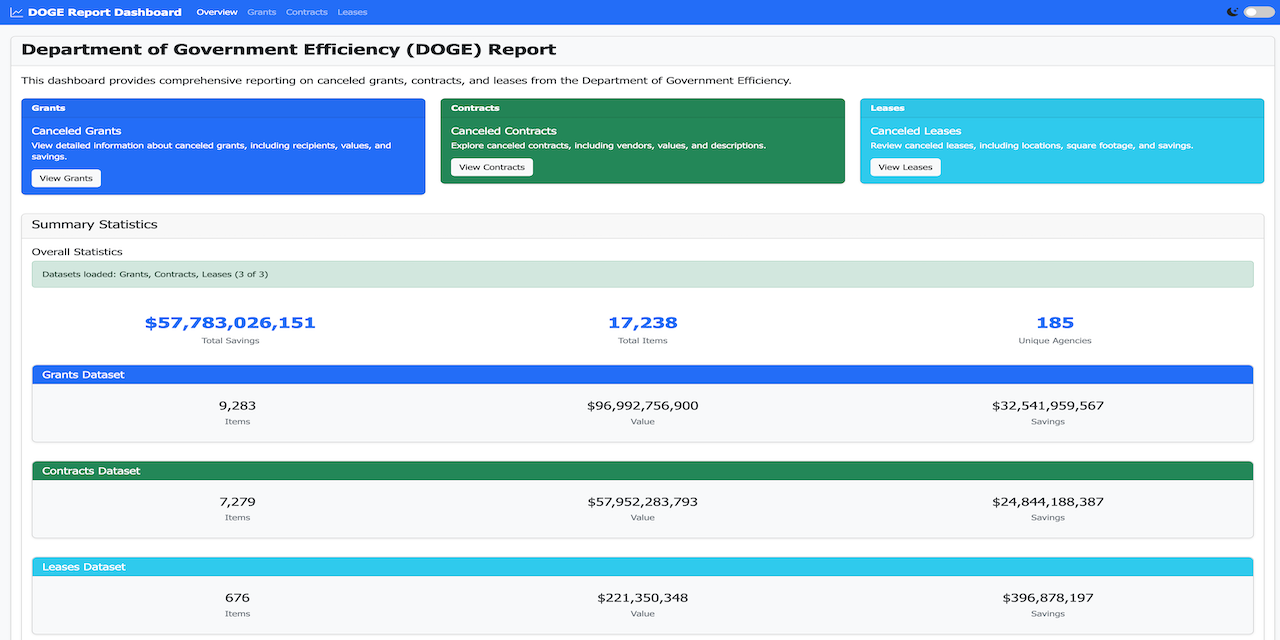Click the Contracts Dataset header bar
This screenshot has width=1280, height=640.
(642, 470)
